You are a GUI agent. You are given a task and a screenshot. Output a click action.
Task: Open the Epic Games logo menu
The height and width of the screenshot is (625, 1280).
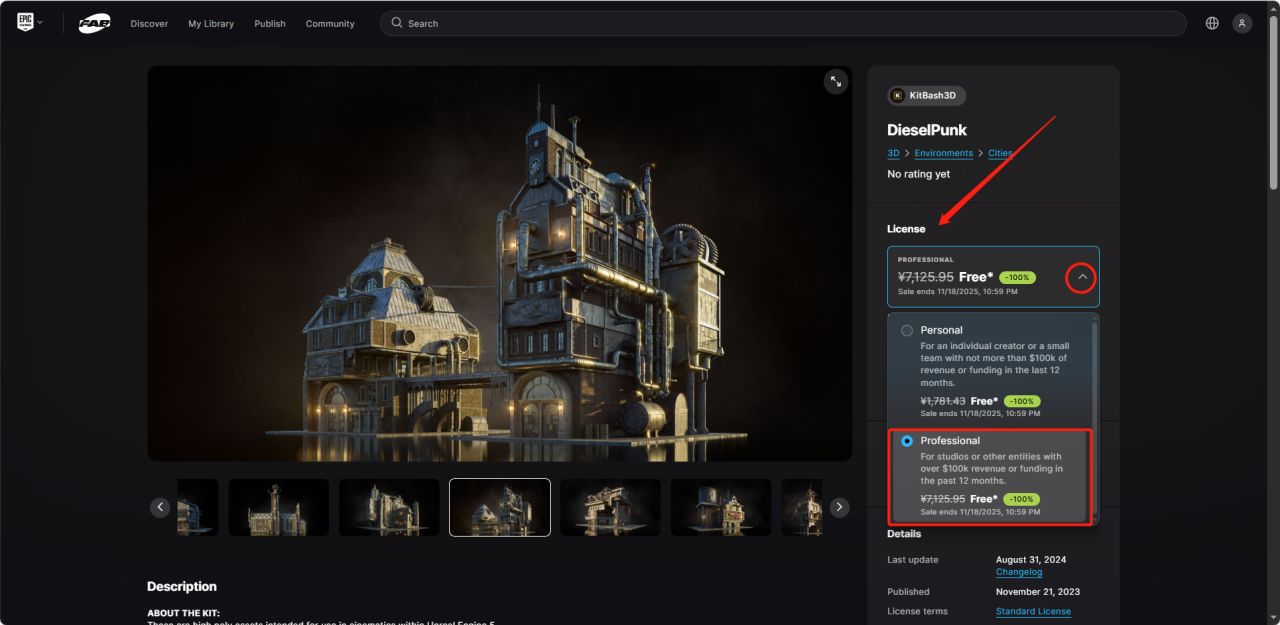(25, 22)
